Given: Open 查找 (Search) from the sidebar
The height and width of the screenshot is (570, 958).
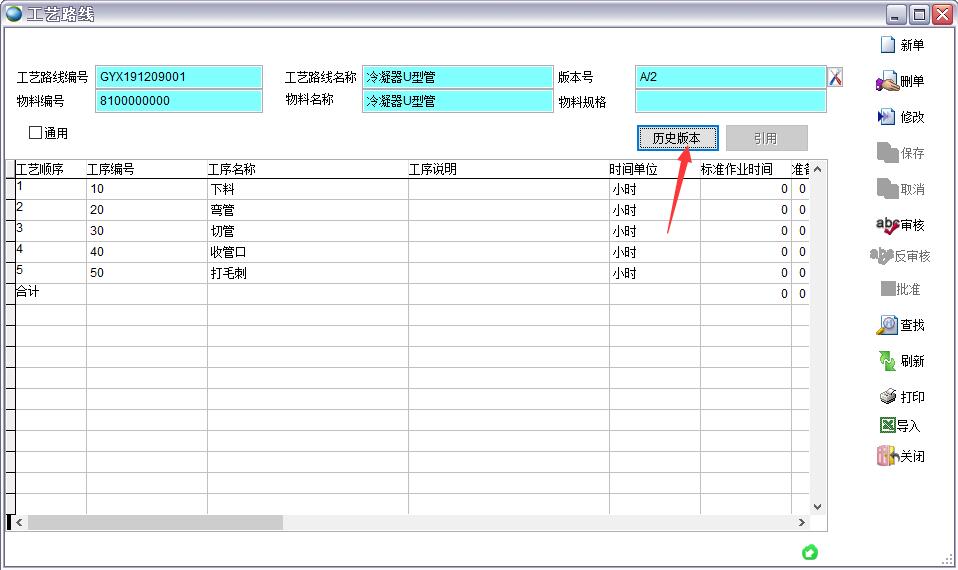Looking at the screenshot, I should click(887, 325).
